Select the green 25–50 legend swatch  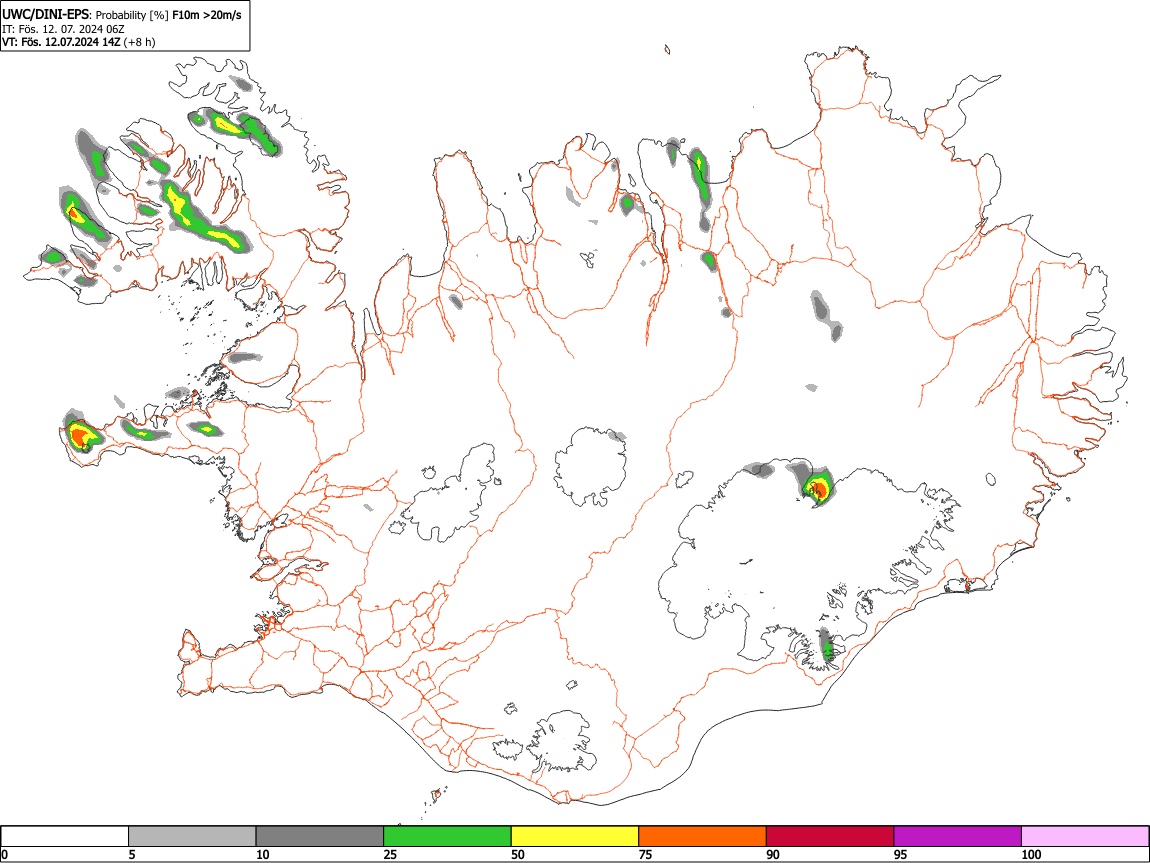pyautogui.click(x=447, y=837)
